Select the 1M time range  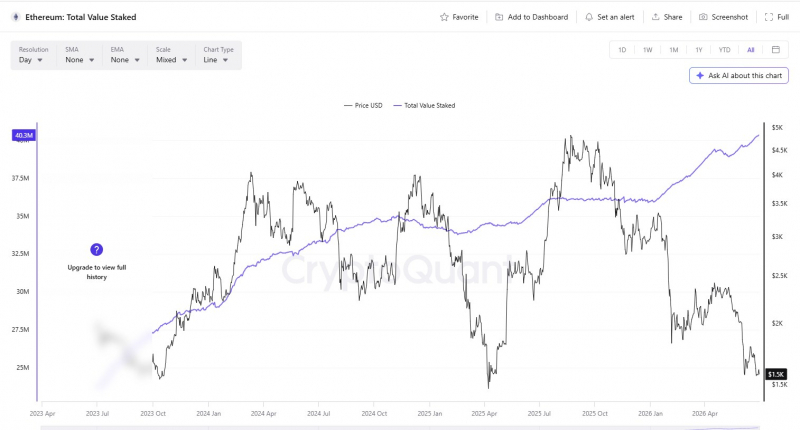click(673, 50)
